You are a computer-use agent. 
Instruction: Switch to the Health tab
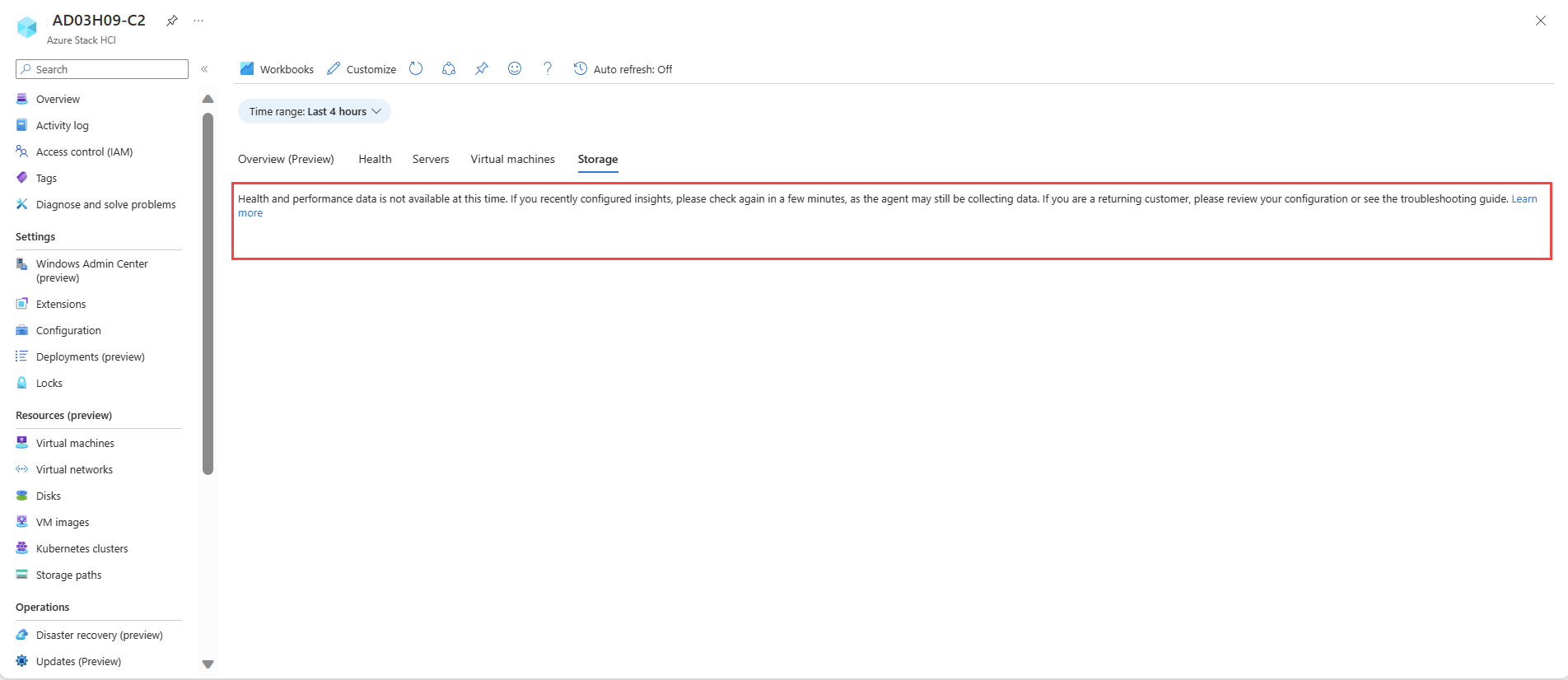[375, 159]
